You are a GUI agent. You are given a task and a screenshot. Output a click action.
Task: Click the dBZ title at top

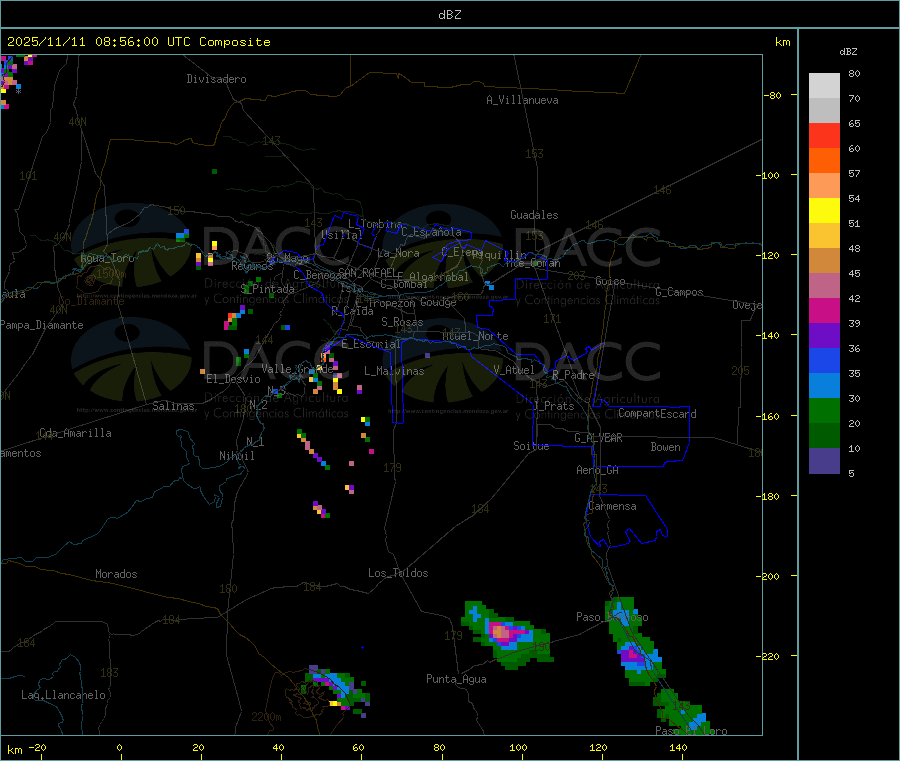pyautogui.click(x=449, y=15)
